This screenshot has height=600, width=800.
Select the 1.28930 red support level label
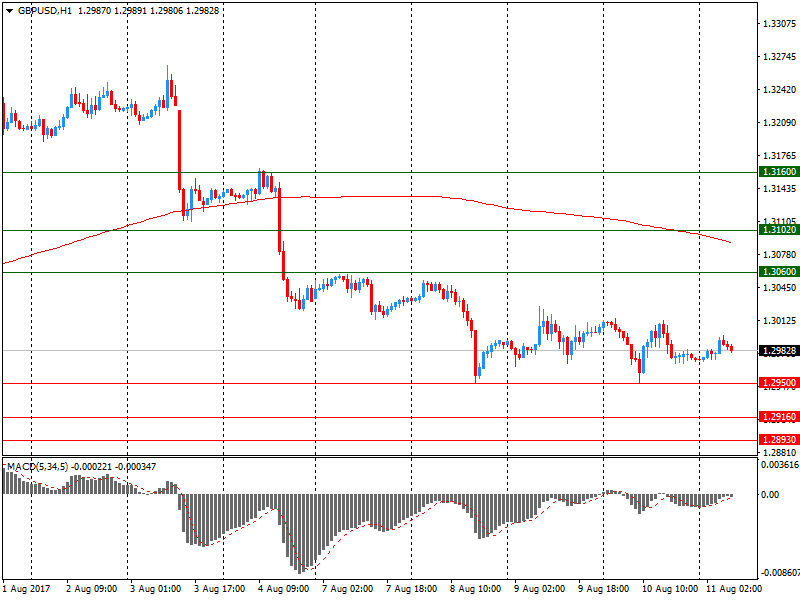pyautogui.click(x=779, y=439)
